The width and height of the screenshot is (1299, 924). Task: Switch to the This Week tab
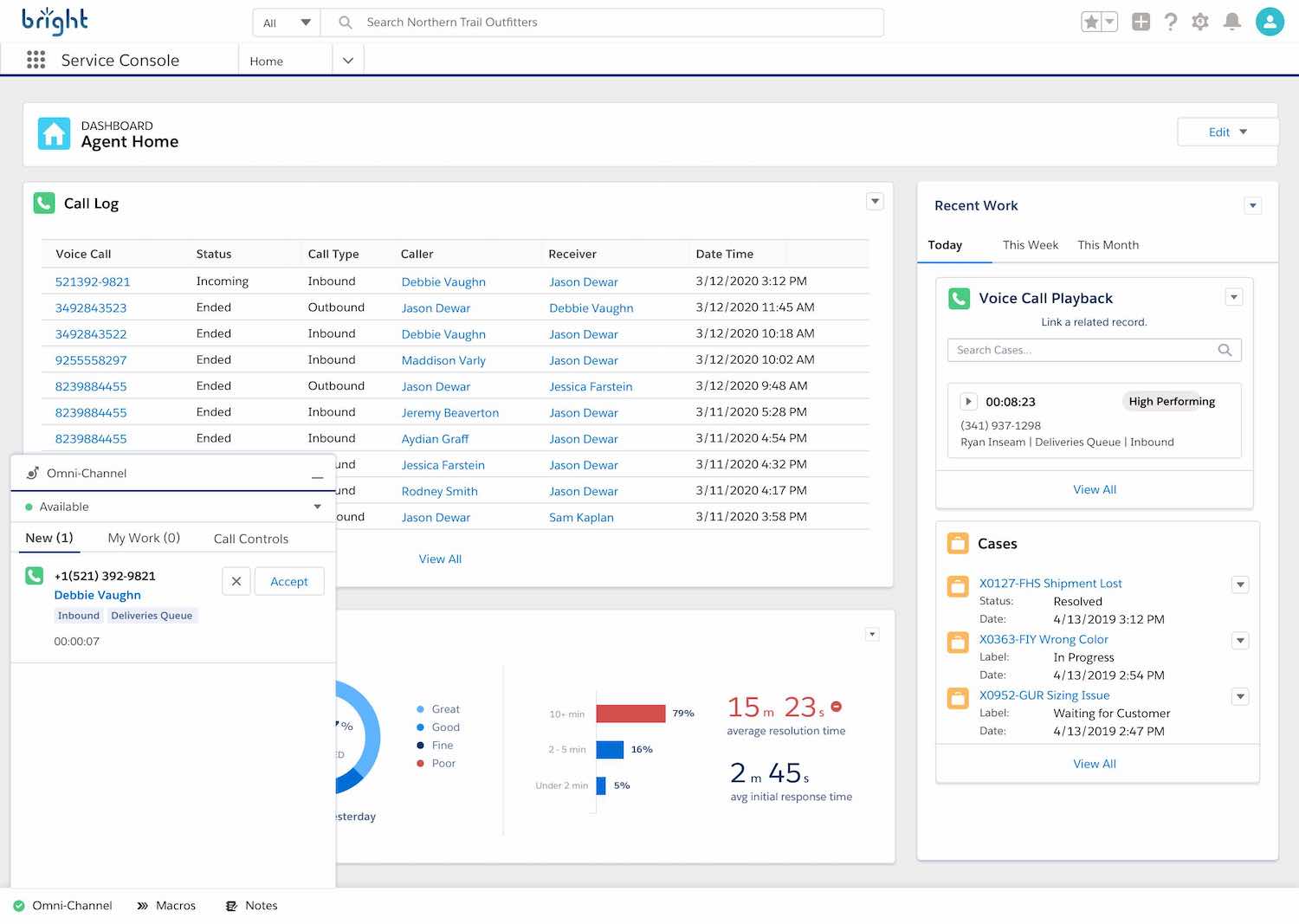(1030, 245)
